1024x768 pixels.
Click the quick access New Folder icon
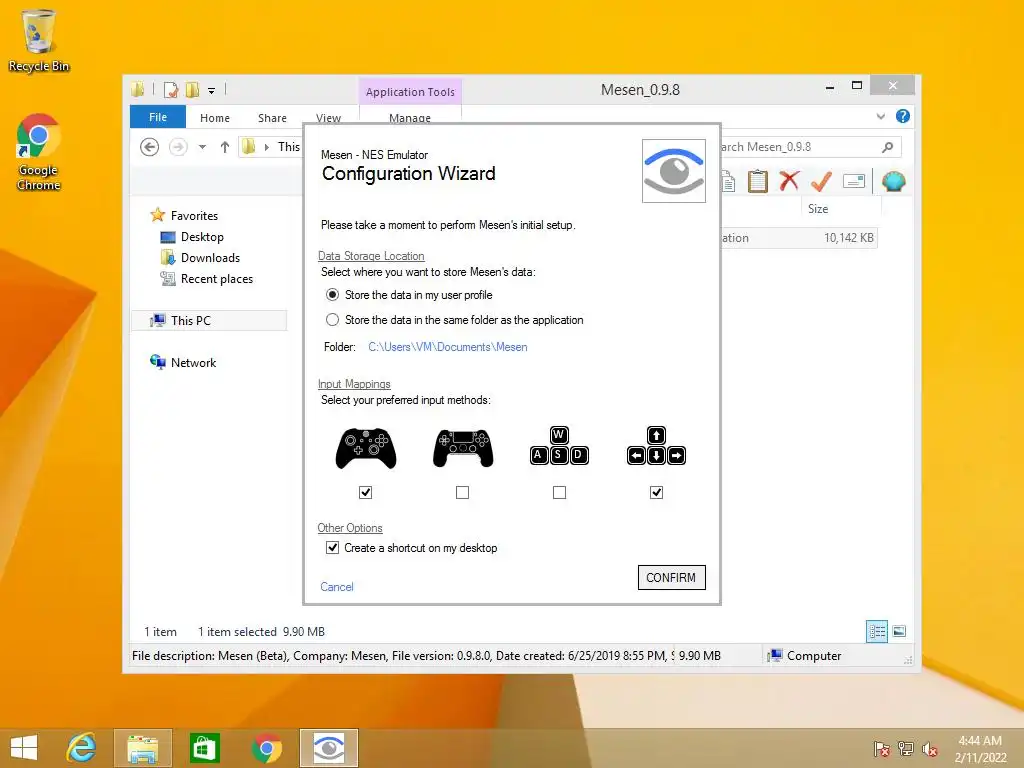192,90
